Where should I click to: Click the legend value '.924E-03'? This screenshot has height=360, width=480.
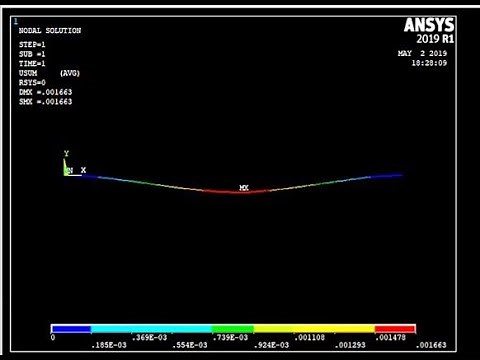(x=271, y=345)
